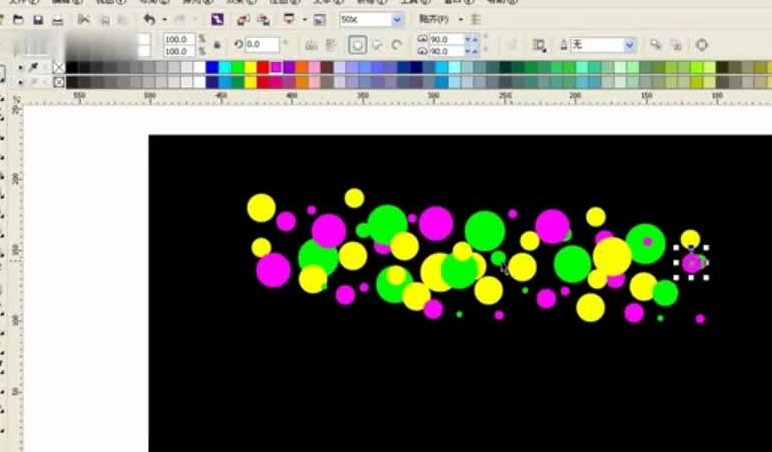
Task: Open the Wrap Text options icon
Action: coord(539,45)
